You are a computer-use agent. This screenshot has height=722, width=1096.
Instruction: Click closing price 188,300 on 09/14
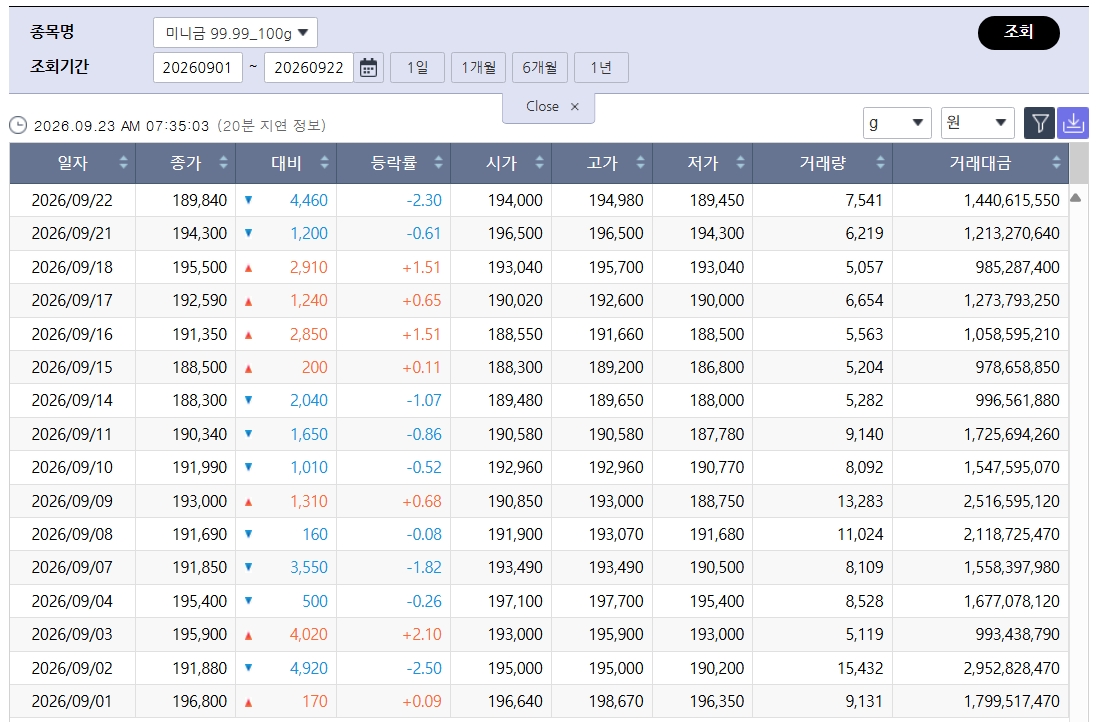click(200, 400)
